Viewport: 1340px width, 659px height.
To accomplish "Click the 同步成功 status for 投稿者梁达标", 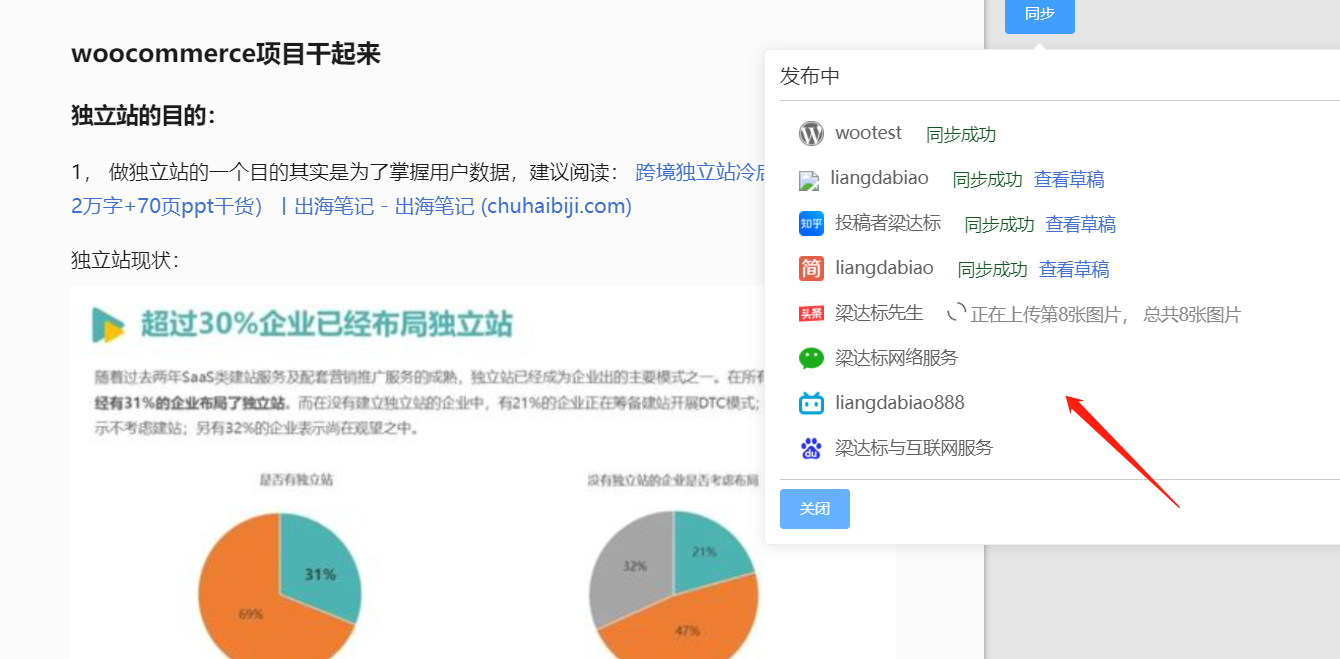I will pos(999,224).
